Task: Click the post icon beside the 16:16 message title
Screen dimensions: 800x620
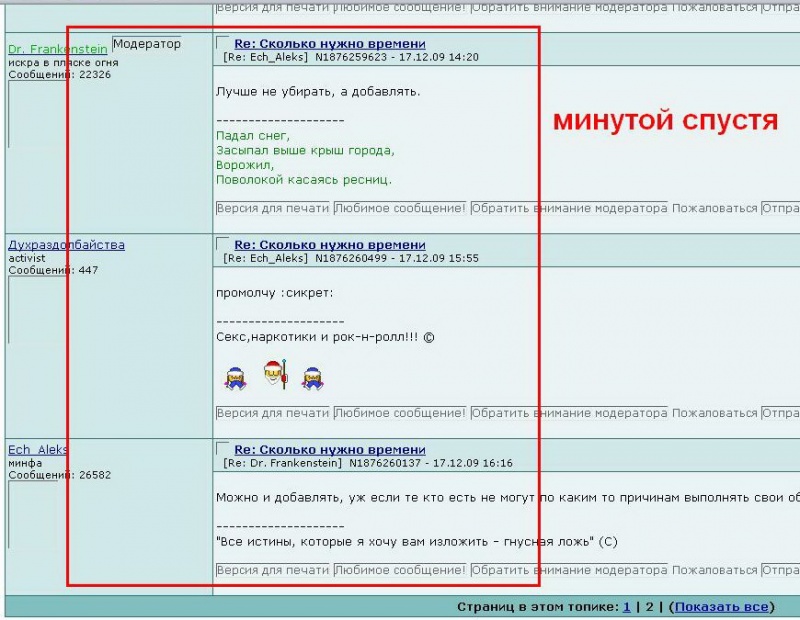Action: pos(223,450)
